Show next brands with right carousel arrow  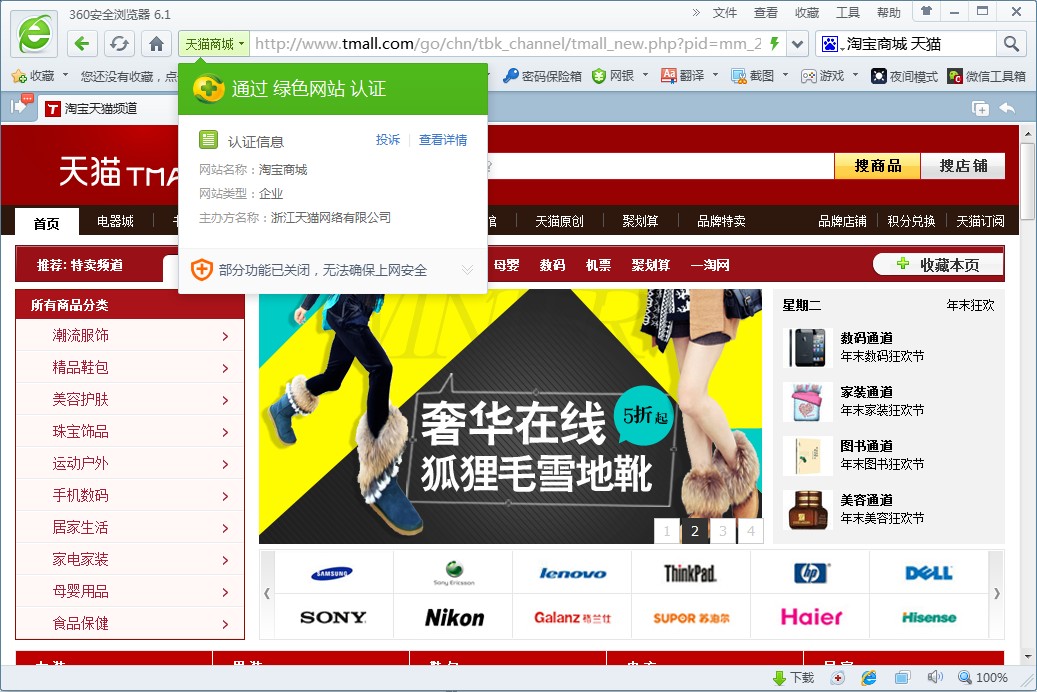click(x=996, y=594)
